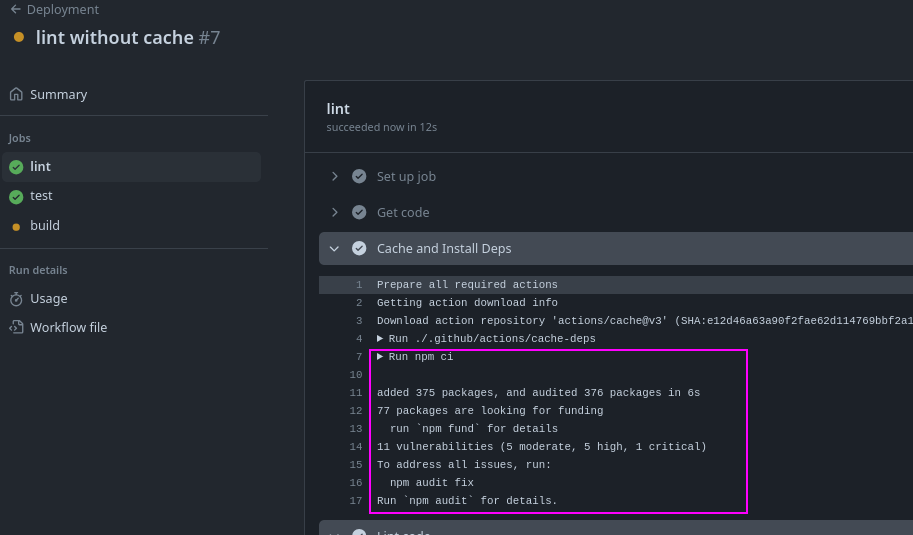
Task: Open the Workflow file link
Action: click(68, 328)
